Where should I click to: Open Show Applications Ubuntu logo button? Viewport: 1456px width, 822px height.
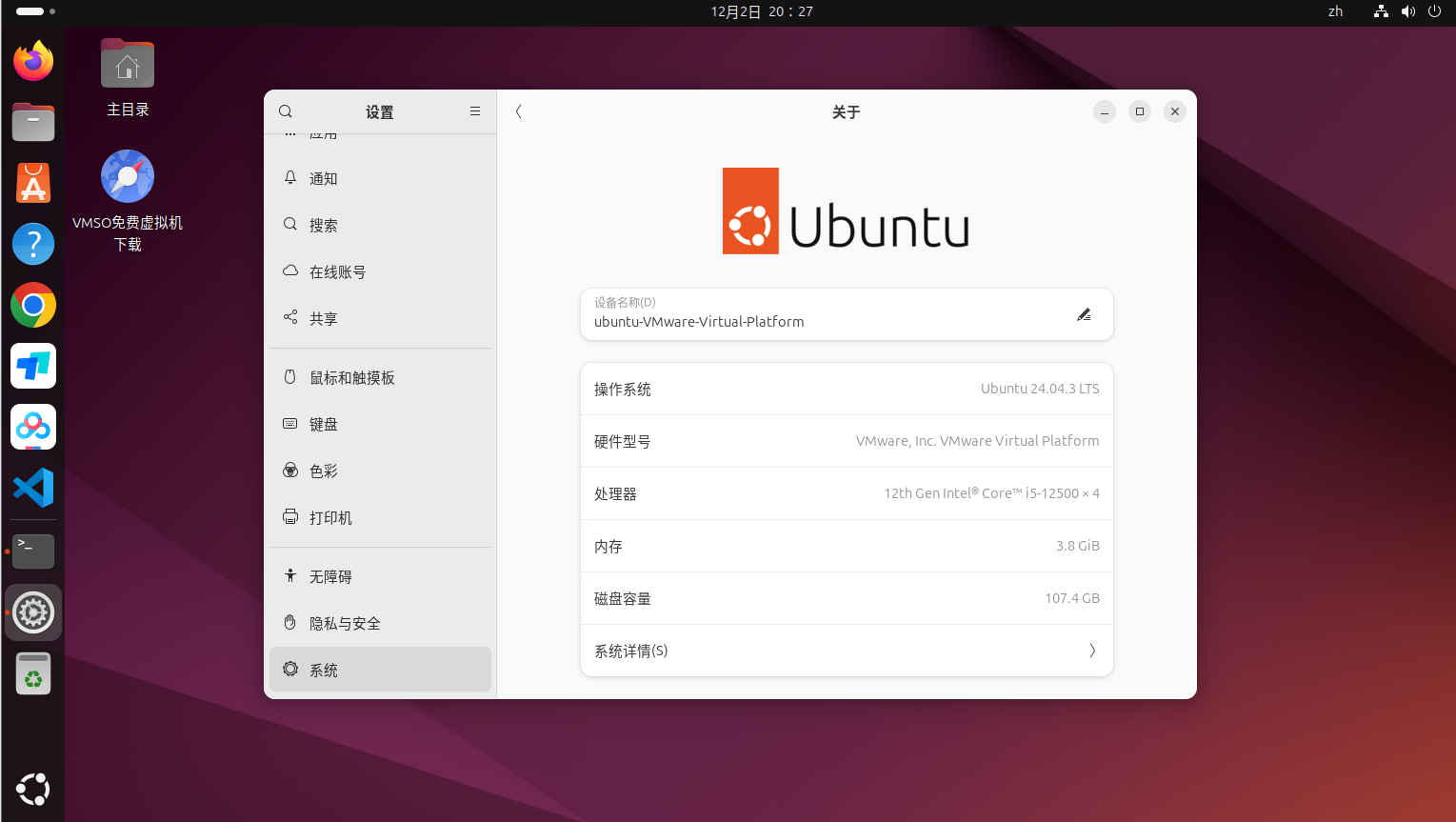pos(33,789)
